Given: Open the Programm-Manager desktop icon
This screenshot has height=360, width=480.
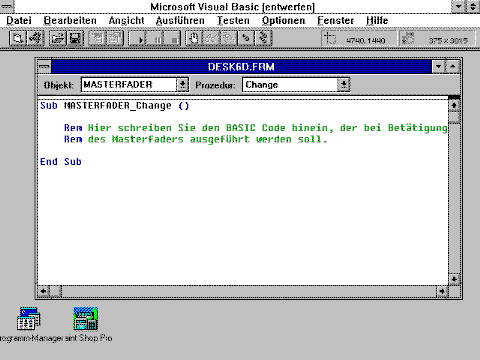Looking at the screenshot, I should point(29,319).
